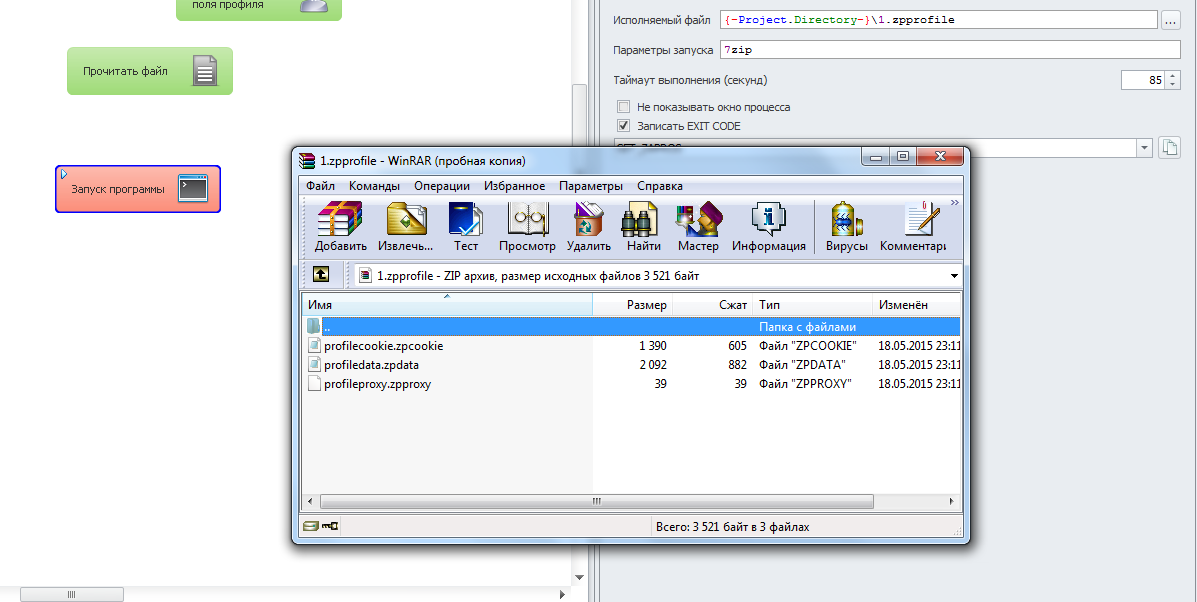Click the toolbar overflow chevron in WinRAR
Screen dimensions: 1197x602
pyautogui.click(x=954, y=203)
